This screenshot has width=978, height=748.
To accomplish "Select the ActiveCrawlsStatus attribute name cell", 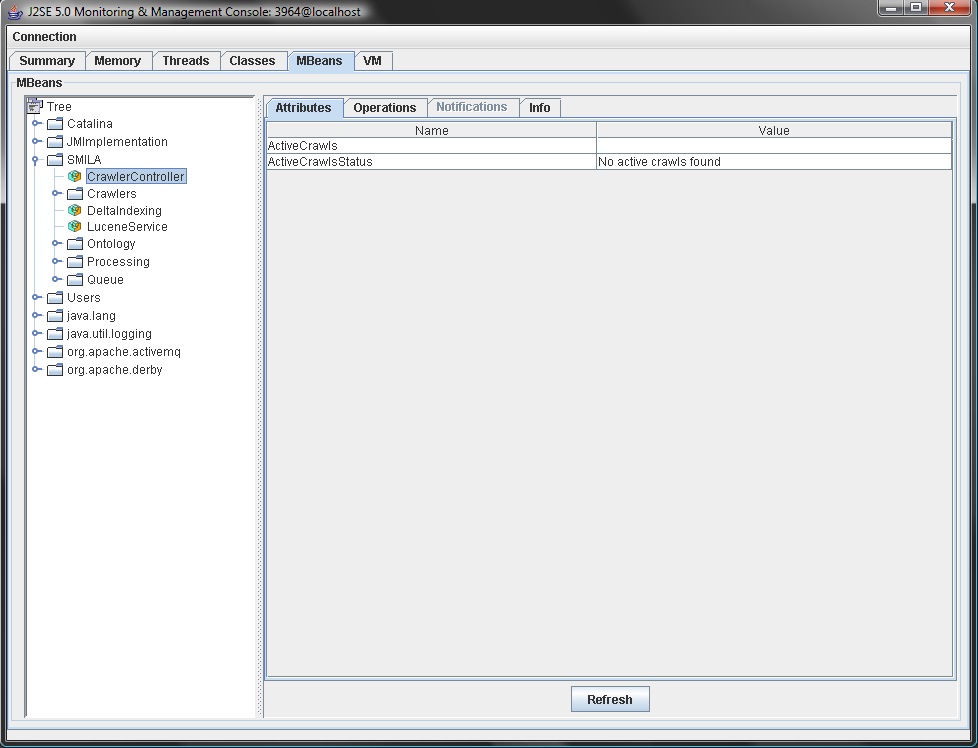I will pos(432,162).
